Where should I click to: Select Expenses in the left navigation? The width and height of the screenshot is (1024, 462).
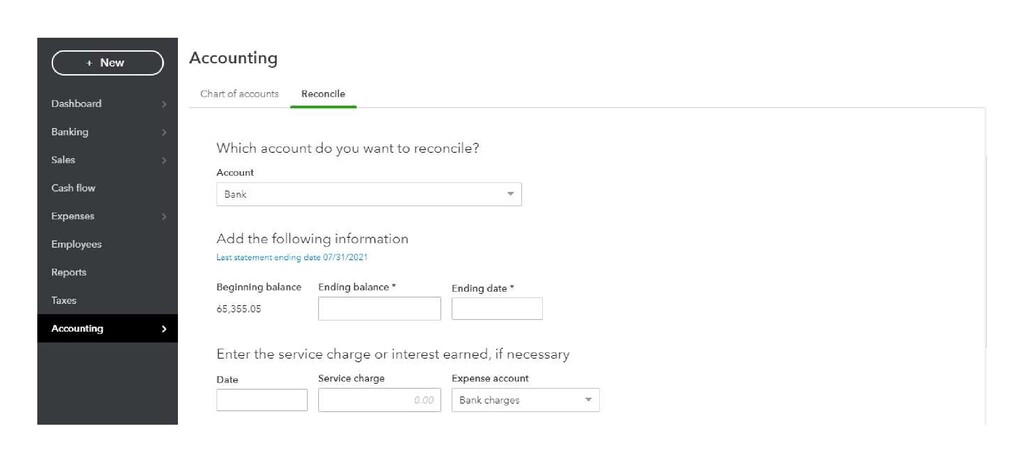(72, 216)
